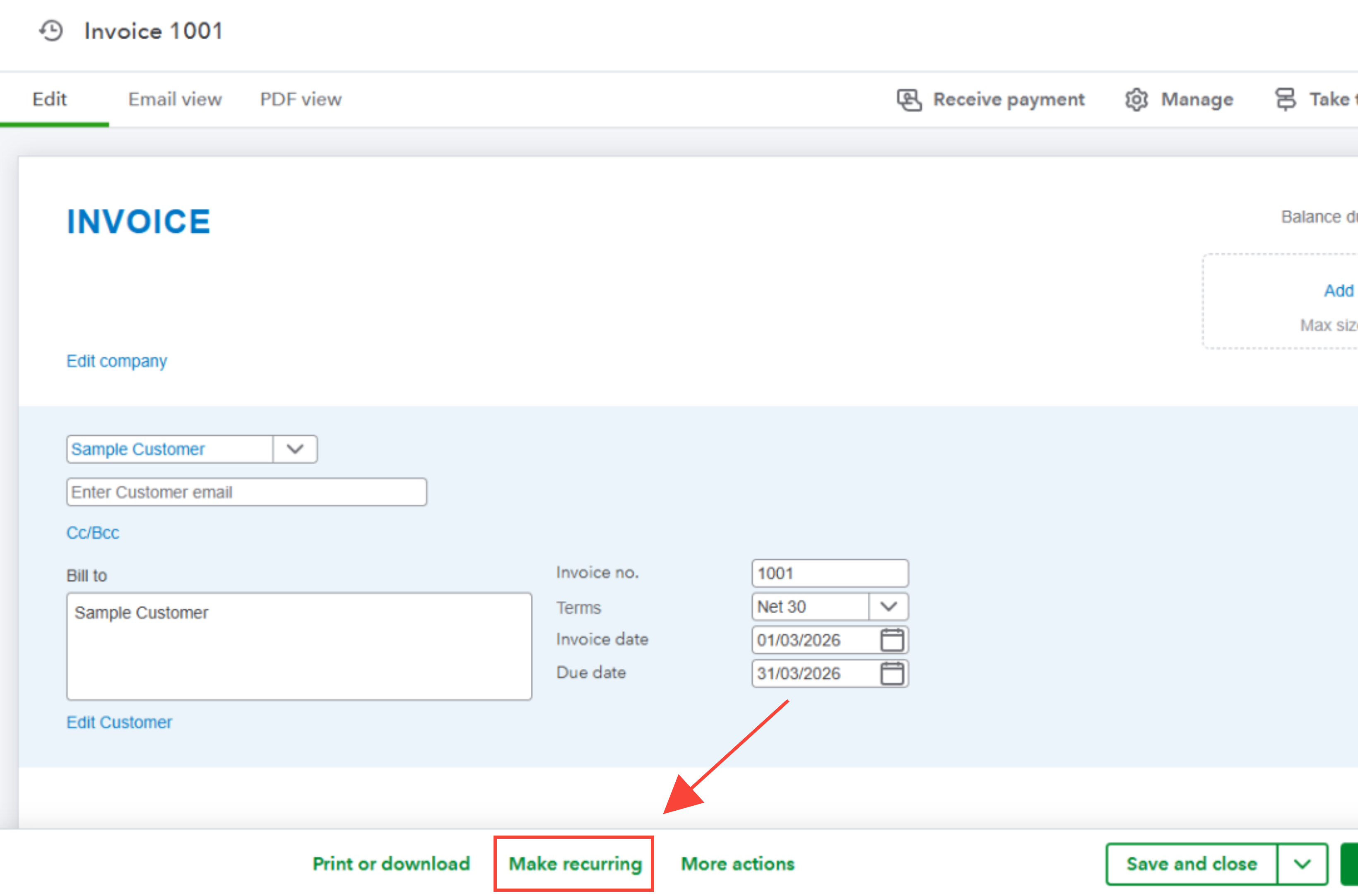Click the Receive payment icon
The height and width of the screenshot is (896, 1358).
[909, 99]
